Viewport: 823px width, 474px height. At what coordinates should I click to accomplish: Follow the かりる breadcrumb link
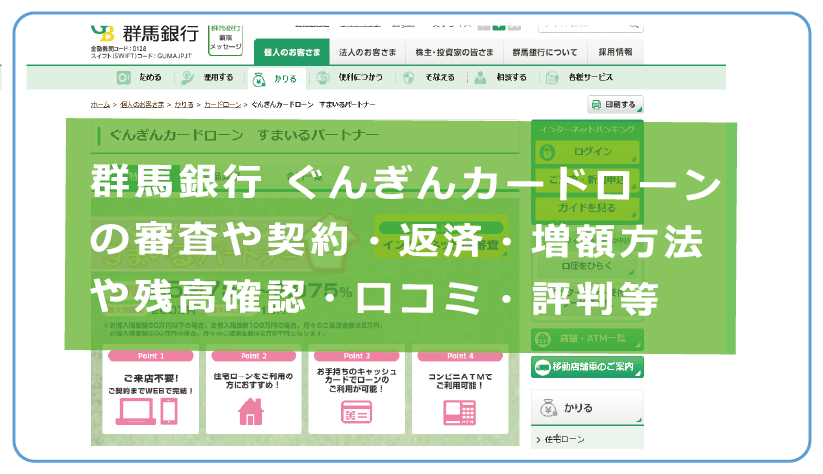pyautogui.click(x=184, y=105)
